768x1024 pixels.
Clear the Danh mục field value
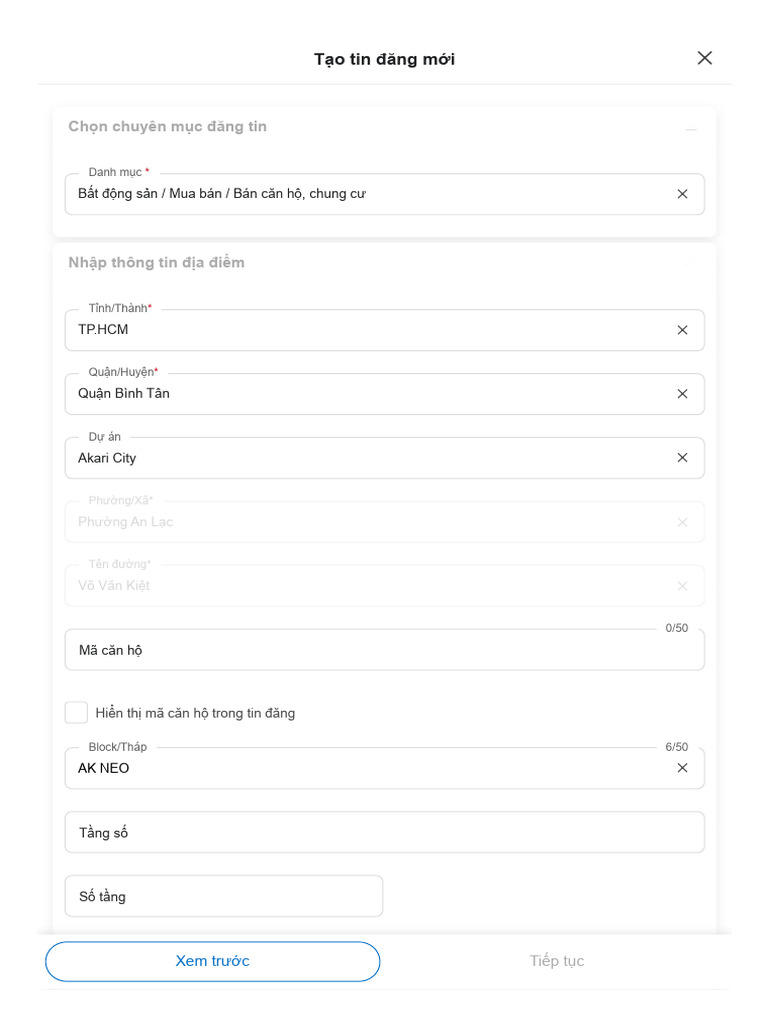point(682,194)
